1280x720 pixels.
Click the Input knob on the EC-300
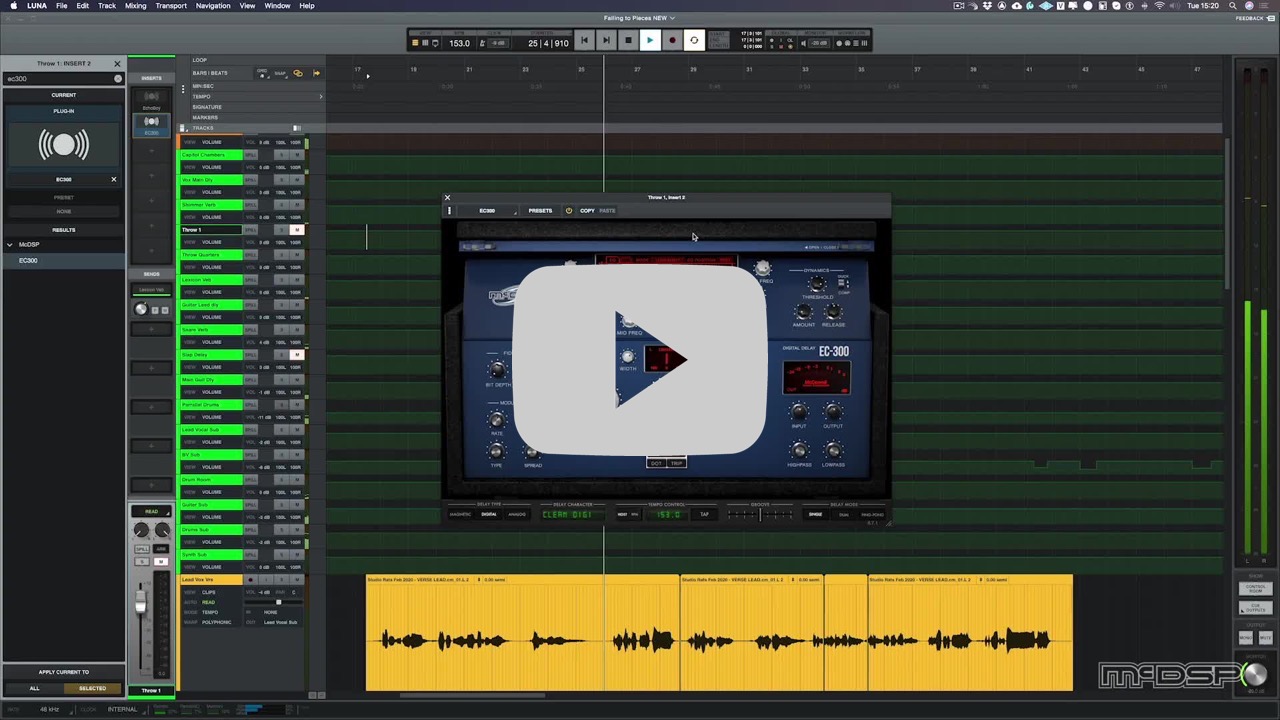pyautogui.click(x=799, y=412)
